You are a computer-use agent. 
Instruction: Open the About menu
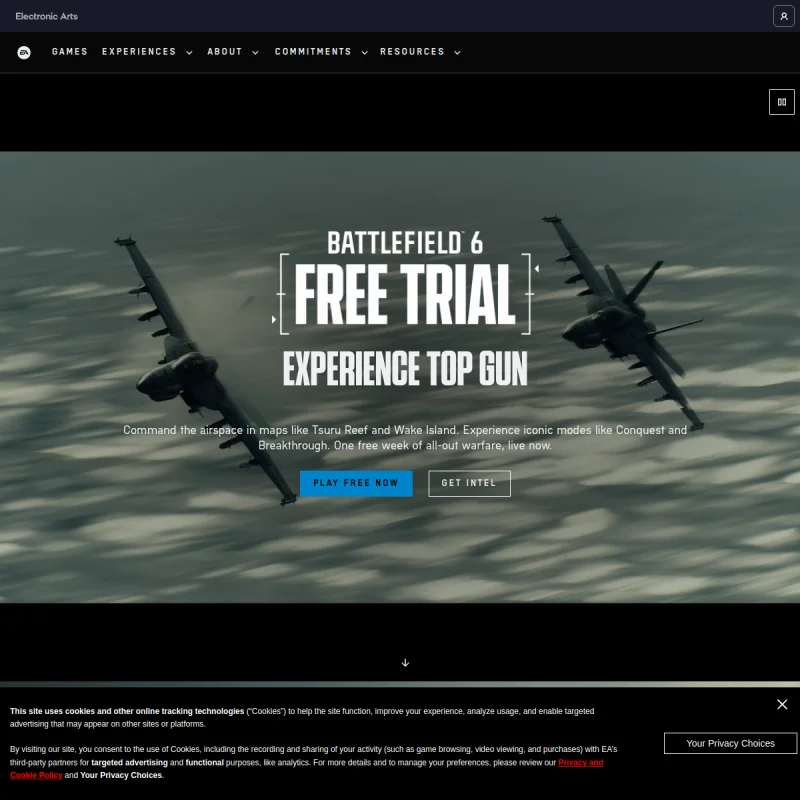[224, 52]
